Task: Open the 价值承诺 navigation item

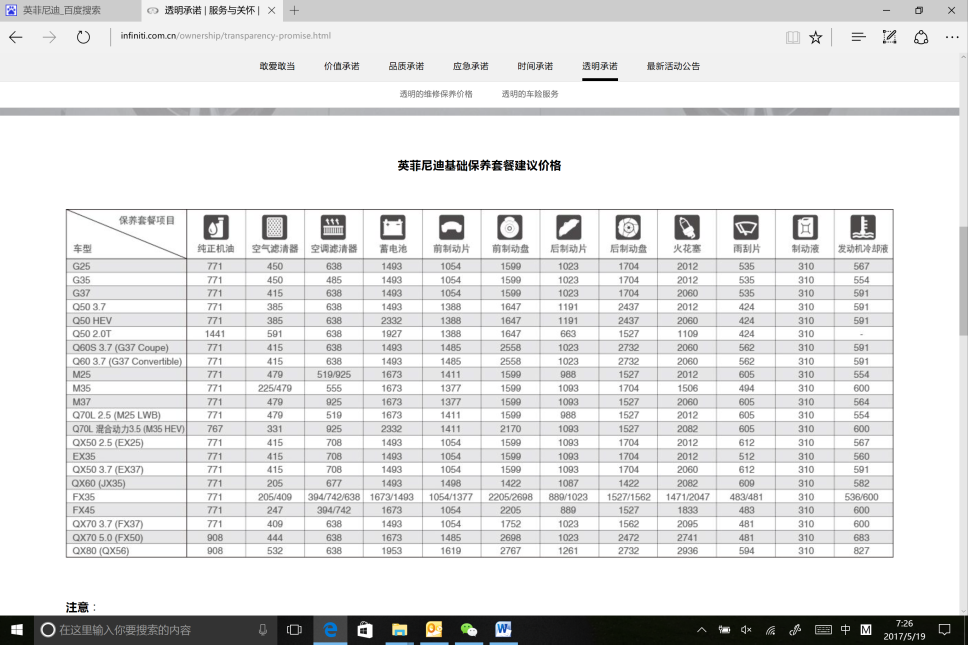Action: pos(341,66)
